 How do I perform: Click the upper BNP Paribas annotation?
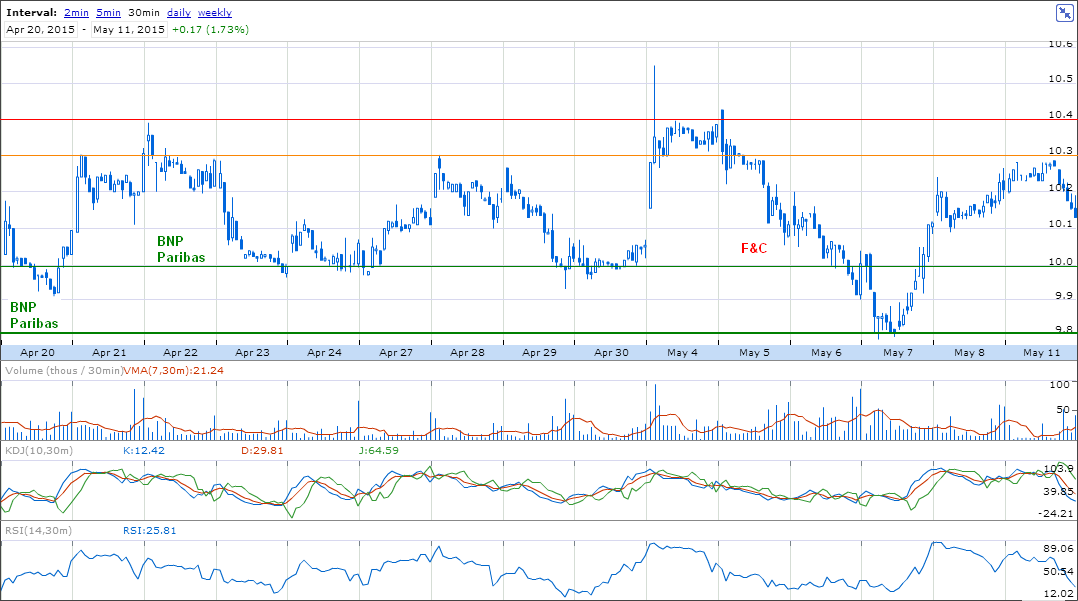(x=180, y=249)
